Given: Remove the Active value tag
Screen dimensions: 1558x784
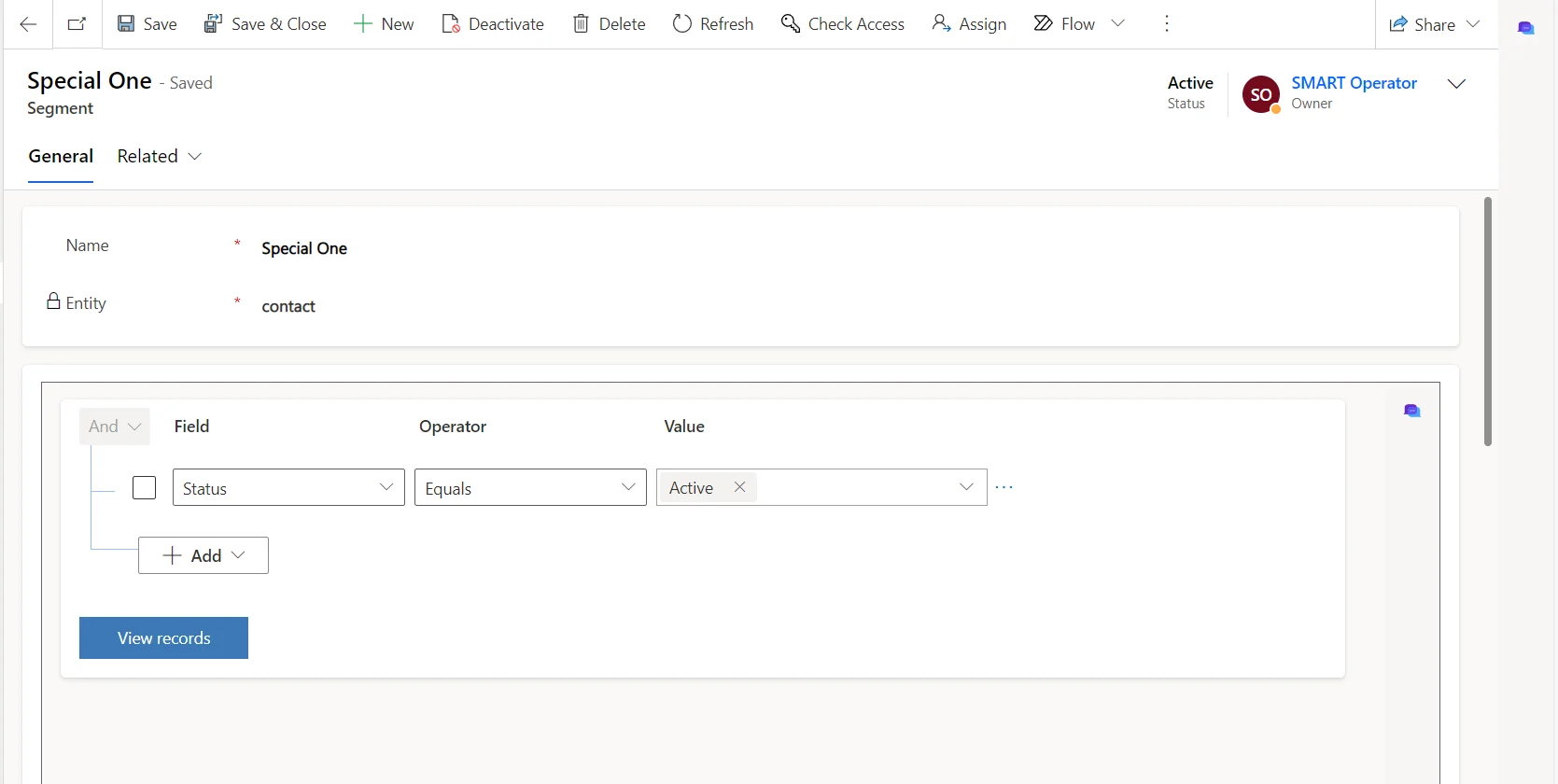Looking at the screenshot, I should (739, 487).
